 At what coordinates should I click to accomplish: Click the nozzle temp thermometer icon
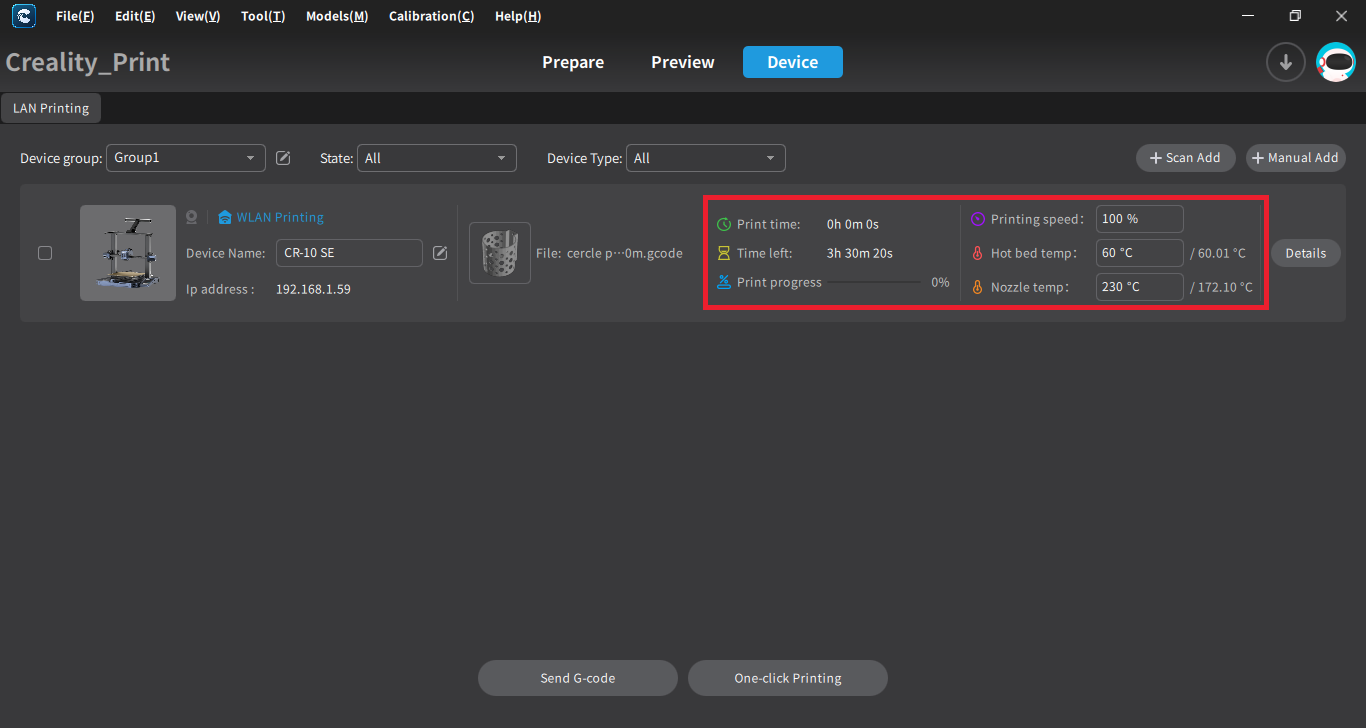pos(978,287)
